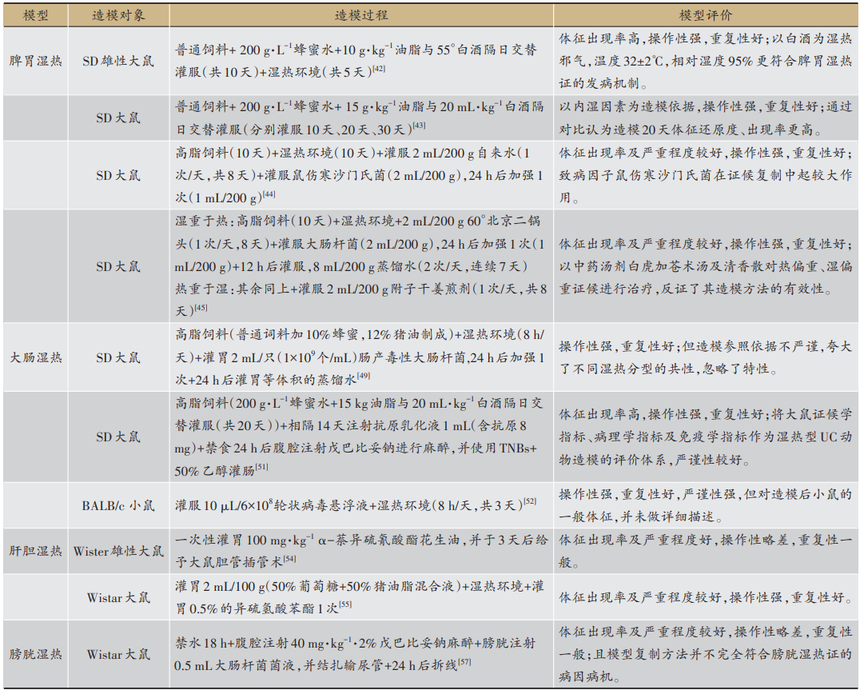
Task: Open citation reference [51]
Action: tap(262, 466)
